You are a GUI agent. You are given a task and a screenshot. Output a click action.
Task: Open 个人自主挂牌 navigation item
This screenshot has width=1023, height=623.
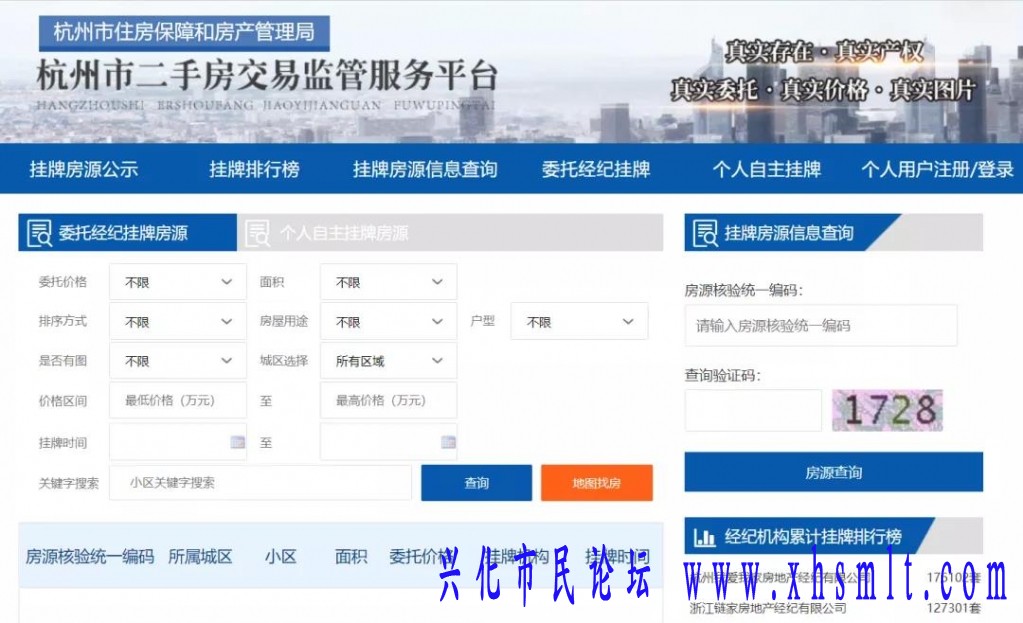767,170
